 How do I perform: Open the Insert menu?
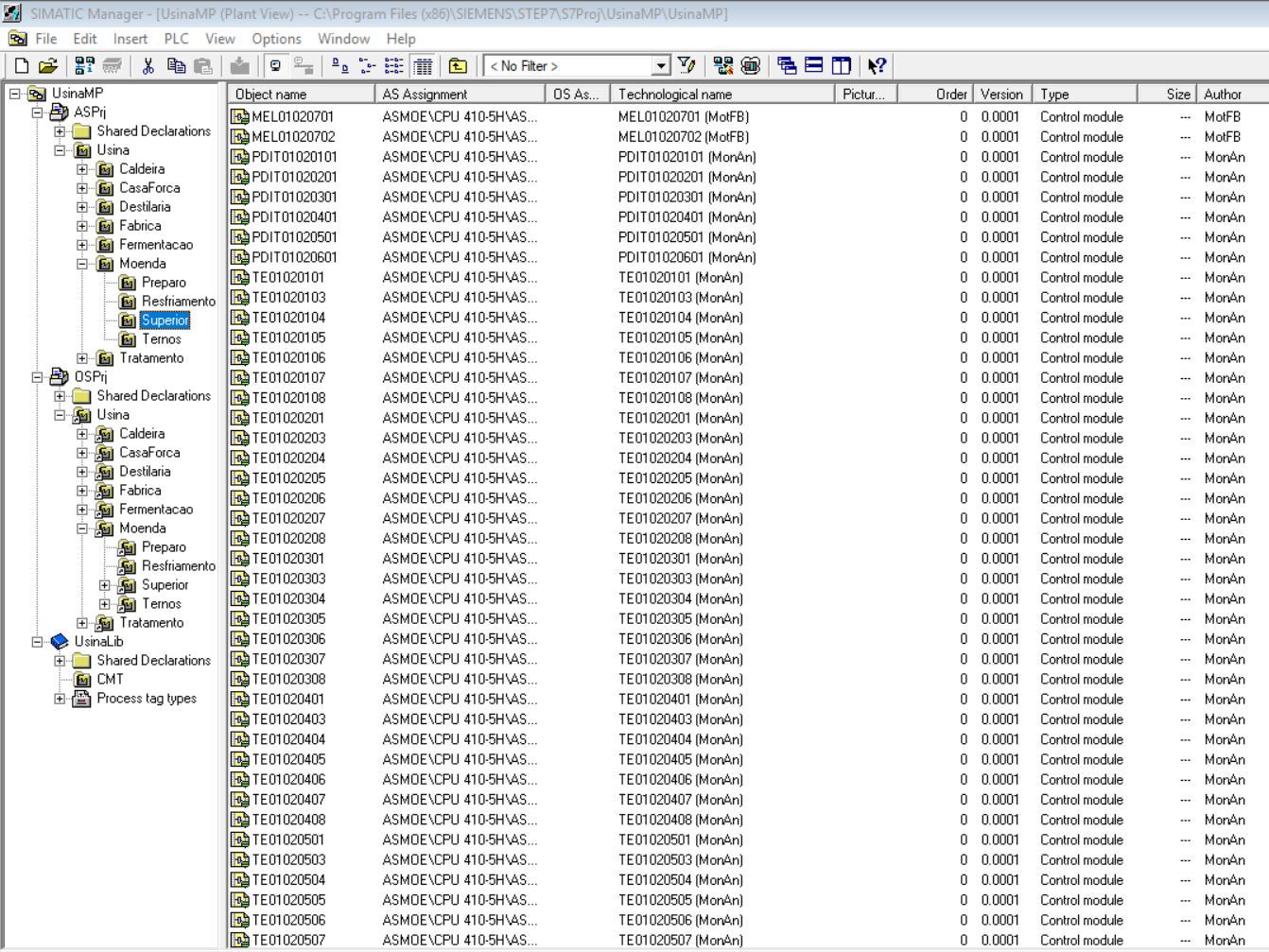click(130, 39)
